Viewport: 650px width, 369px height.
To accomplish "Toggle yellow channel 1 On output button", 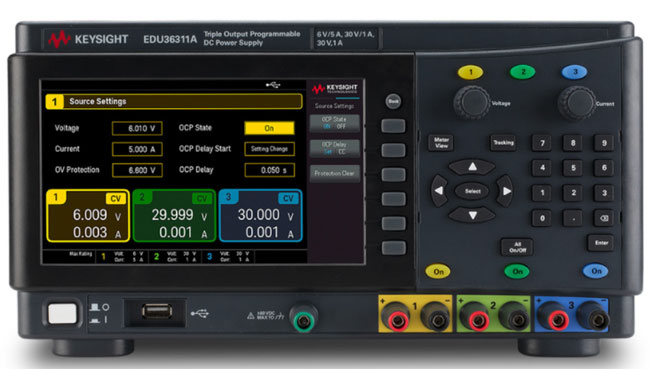I will pos(438,272).
